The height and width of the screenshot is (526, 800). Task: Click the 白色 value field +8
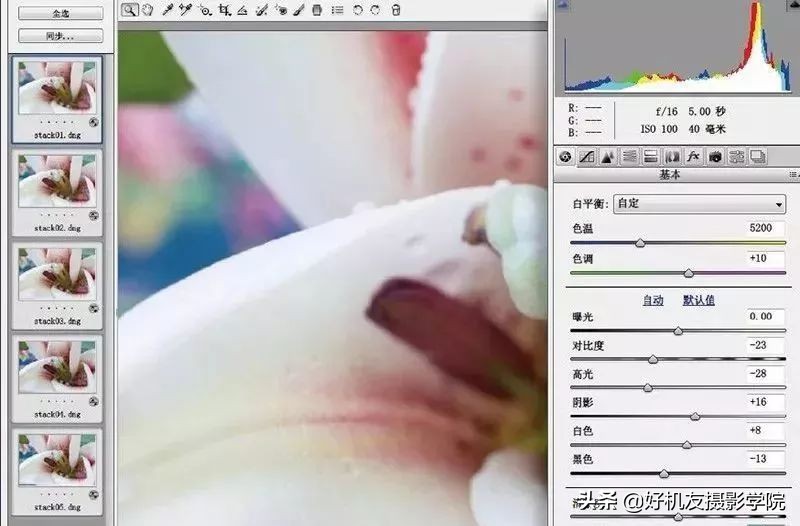point(765,431)
